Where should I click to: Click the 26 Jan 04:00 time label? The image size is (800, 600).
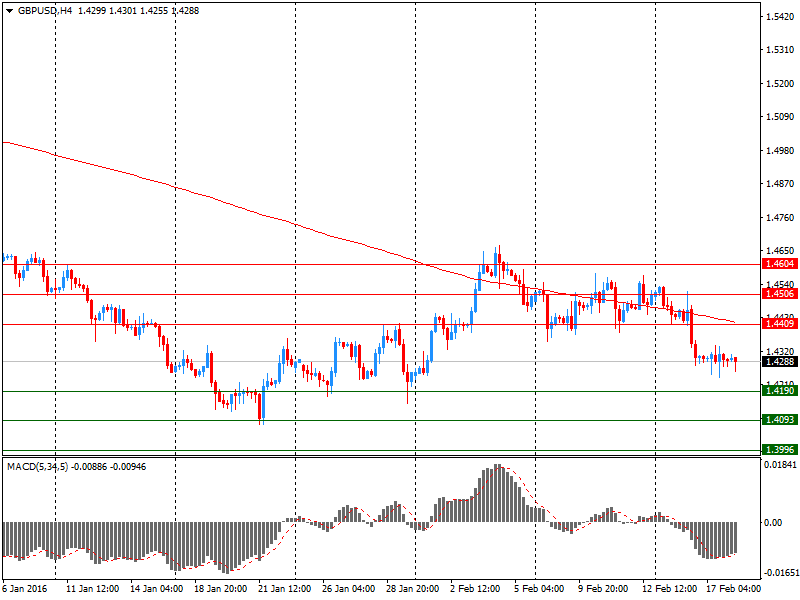[x=349, y=589]
